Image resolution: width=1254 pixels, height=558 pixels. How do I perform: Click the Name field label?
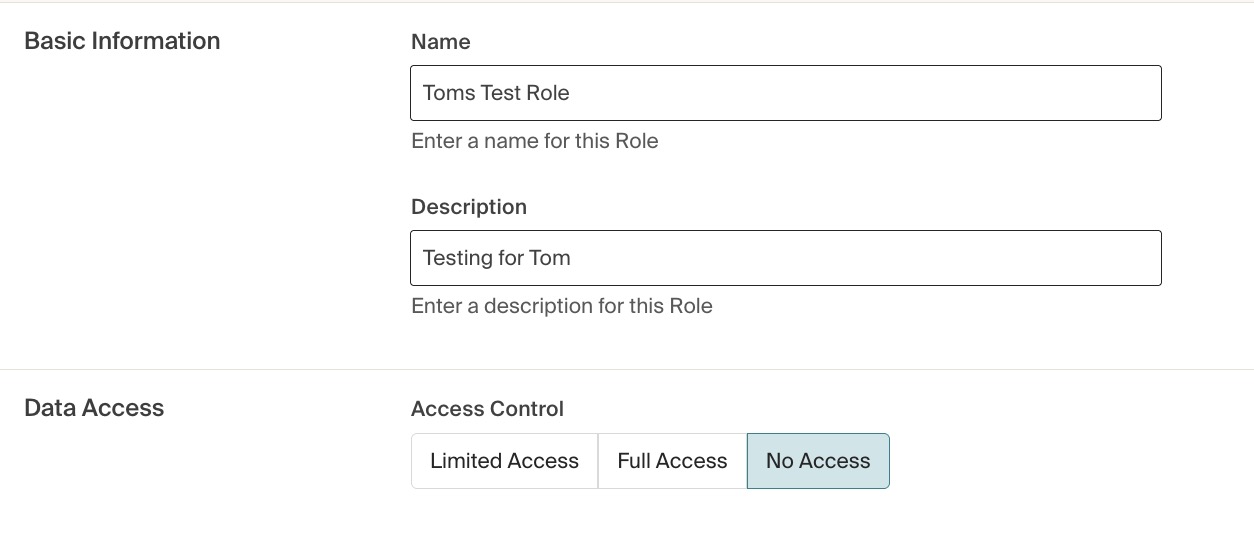pos(440,42)
